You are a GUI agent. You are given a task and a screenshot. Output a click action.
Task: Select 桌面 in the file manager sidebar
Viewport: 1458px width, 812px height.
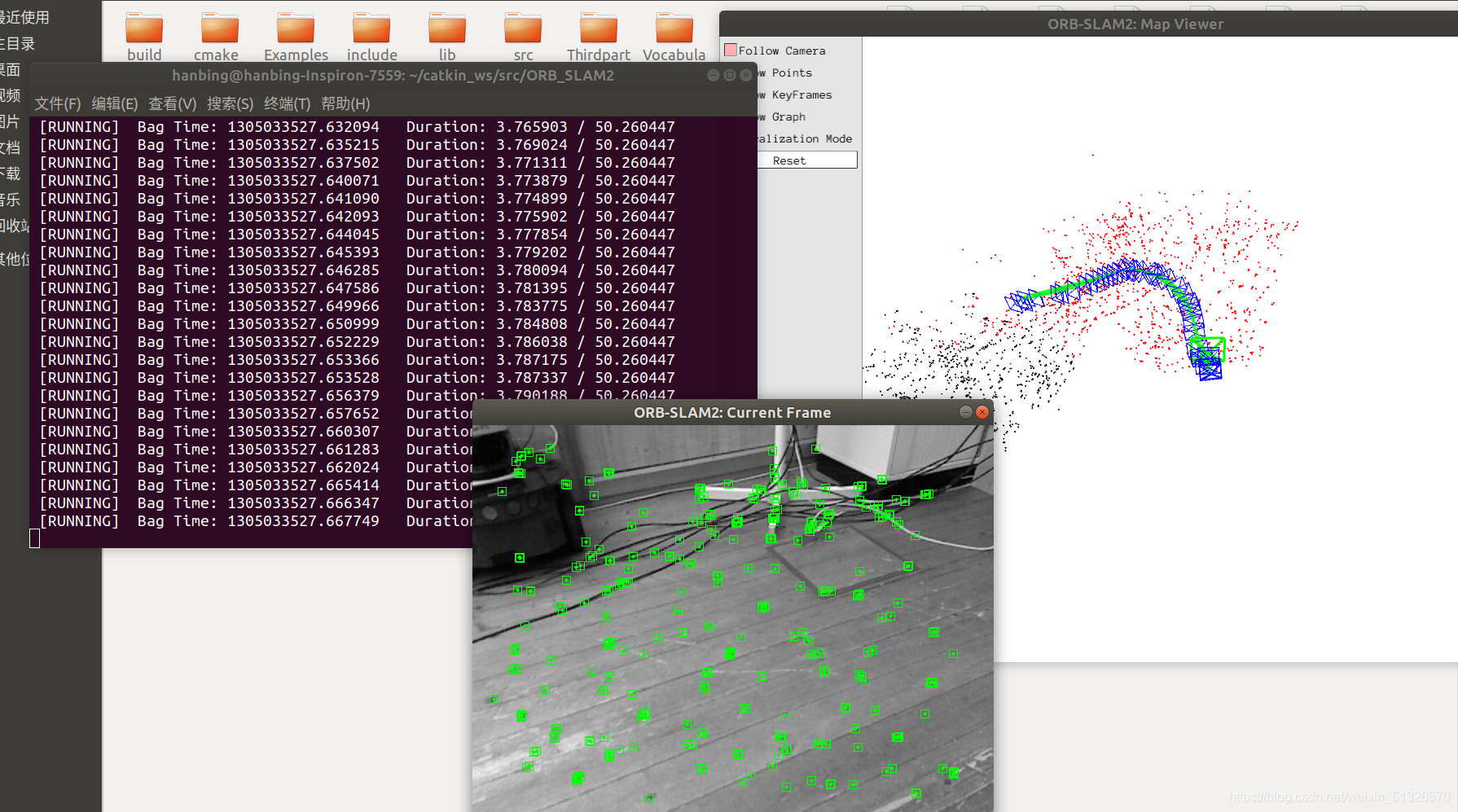[11, 69]
